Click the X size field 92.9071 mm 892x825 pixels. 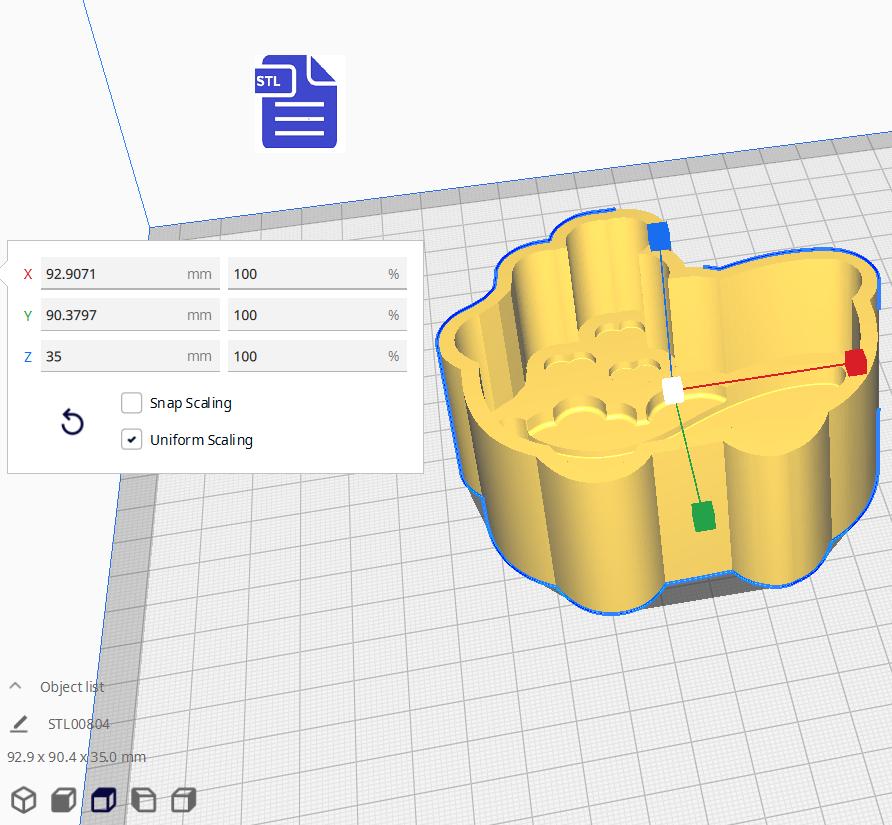(x=130, y=274)
